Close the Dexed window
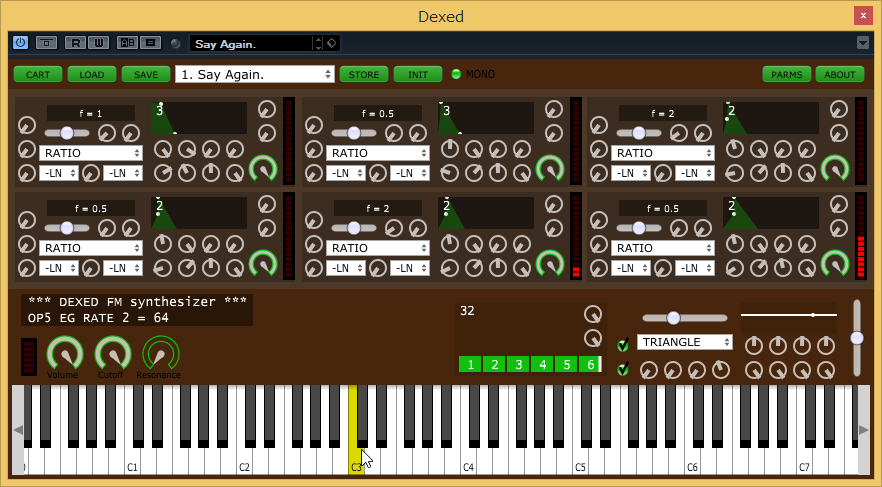 click(x=863, y=16)
